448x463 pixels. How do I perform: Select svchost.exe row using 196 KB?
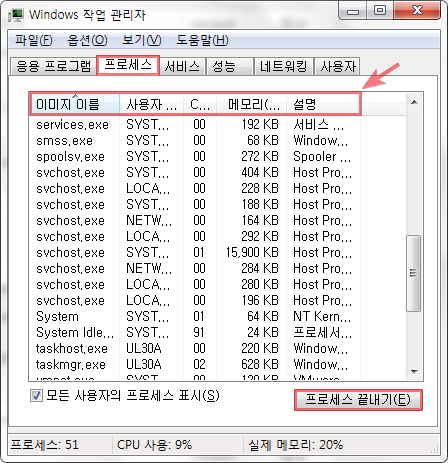pos(195,301)
